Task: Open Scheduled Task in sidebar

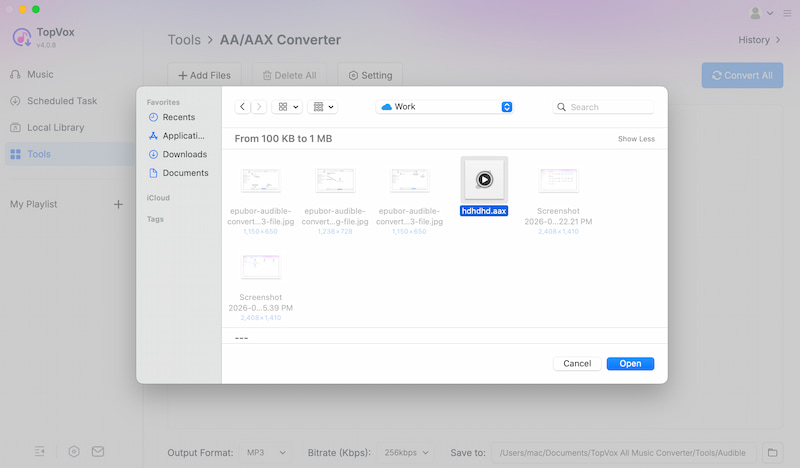Action: click(x=54, y=101)
